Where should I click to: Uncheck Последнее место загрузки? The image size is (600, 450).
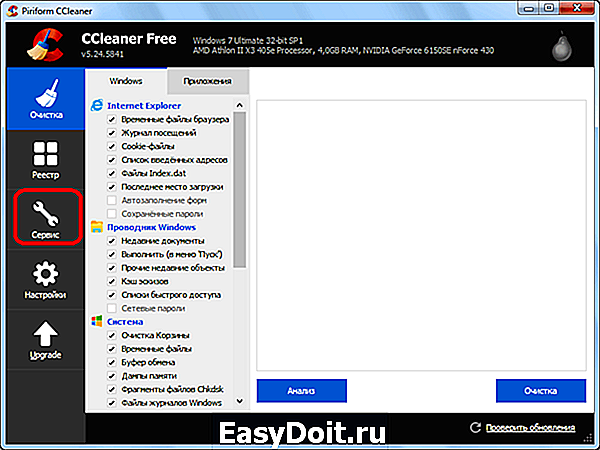111,187
